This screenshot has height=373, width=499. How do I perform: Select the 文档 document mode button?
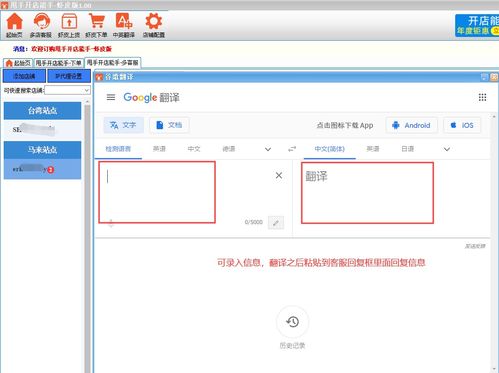(169, 125)
